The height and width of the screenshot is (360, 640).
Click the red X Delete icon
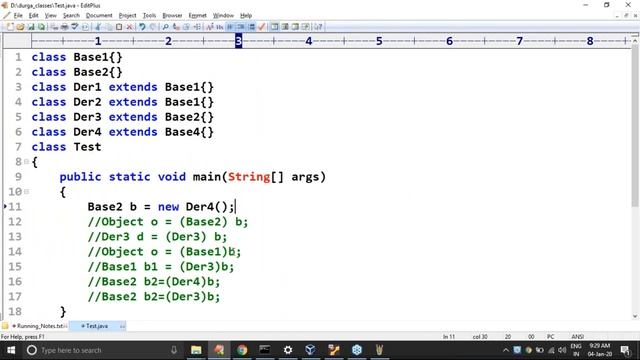[x=129, y=27]
